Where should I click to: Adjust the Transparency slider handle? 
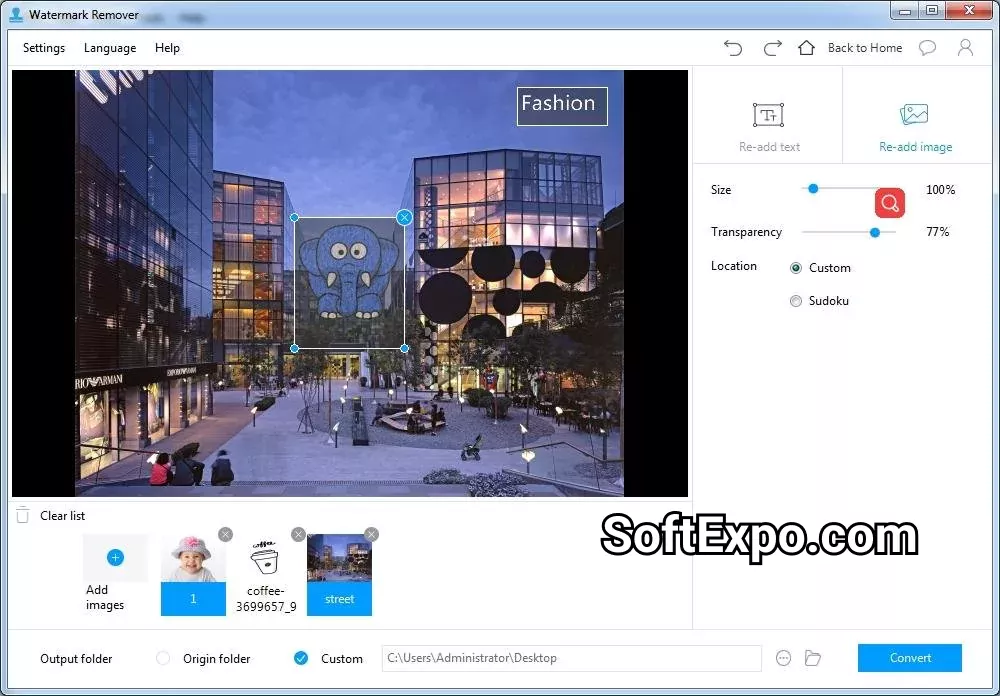click(875, 231)
